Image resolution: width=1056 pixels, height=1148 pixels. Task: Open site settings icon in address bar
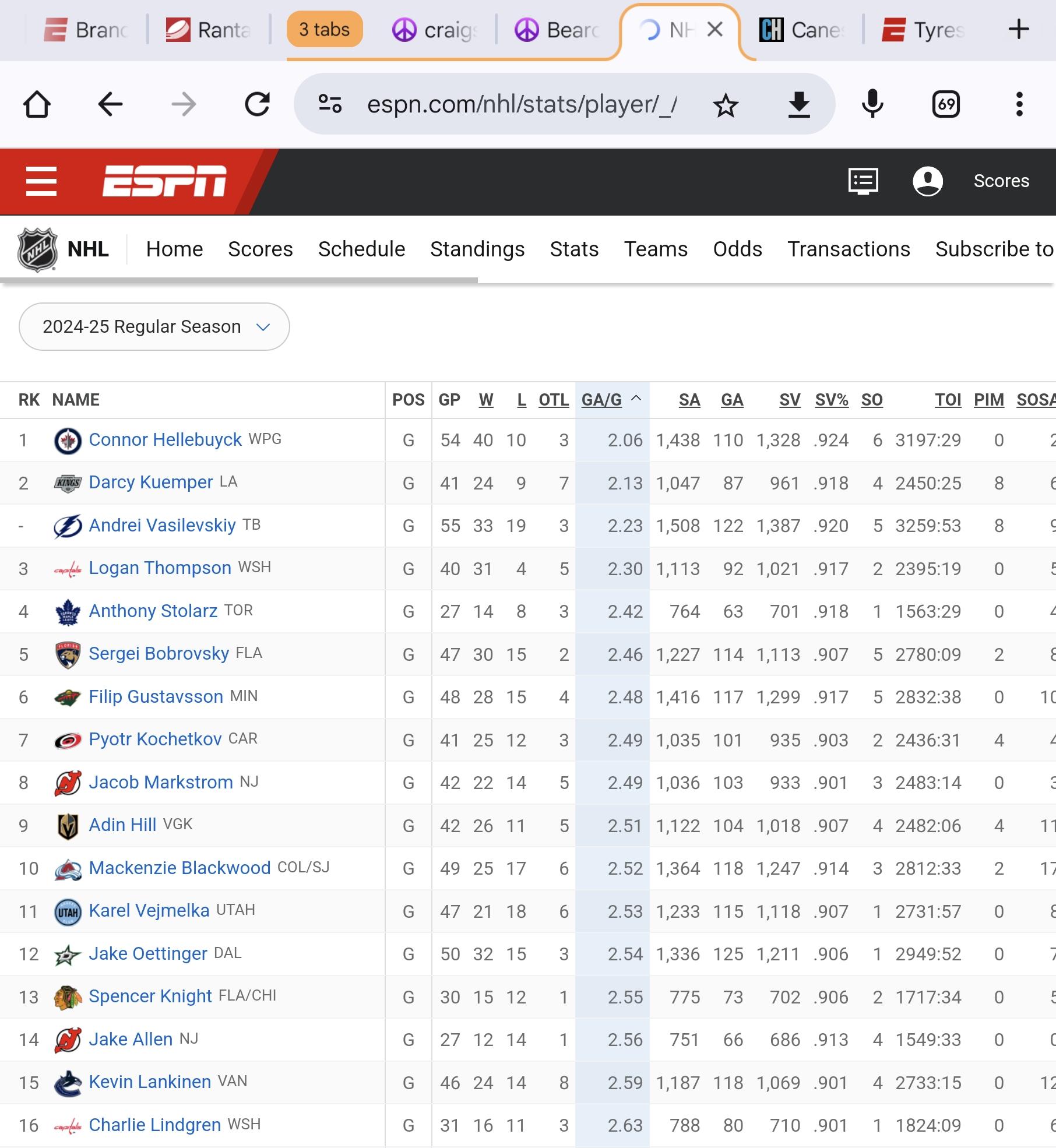coord(330,104)
